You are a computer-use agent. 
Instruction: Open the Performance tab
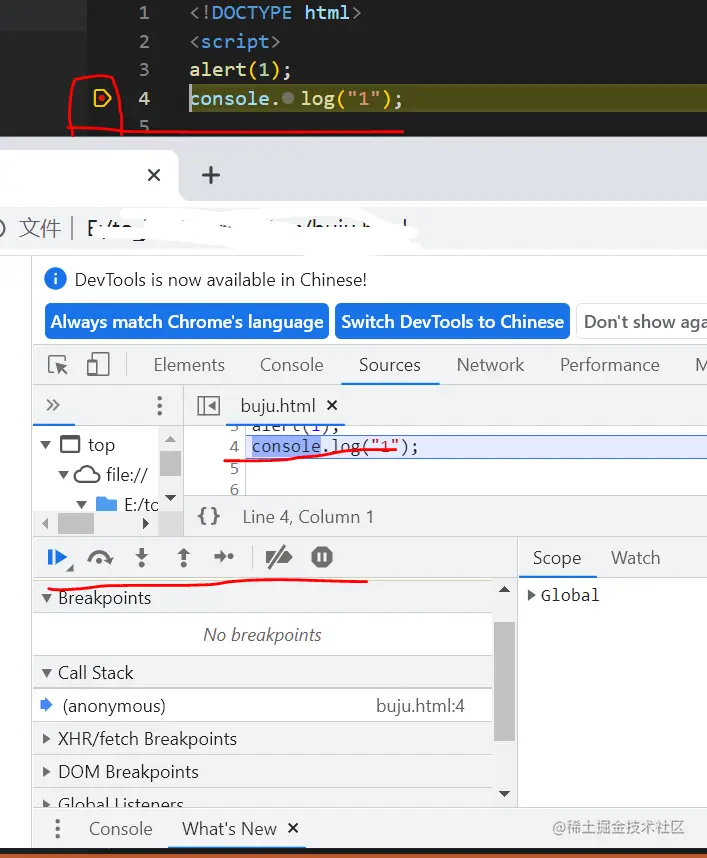(610, 365)
